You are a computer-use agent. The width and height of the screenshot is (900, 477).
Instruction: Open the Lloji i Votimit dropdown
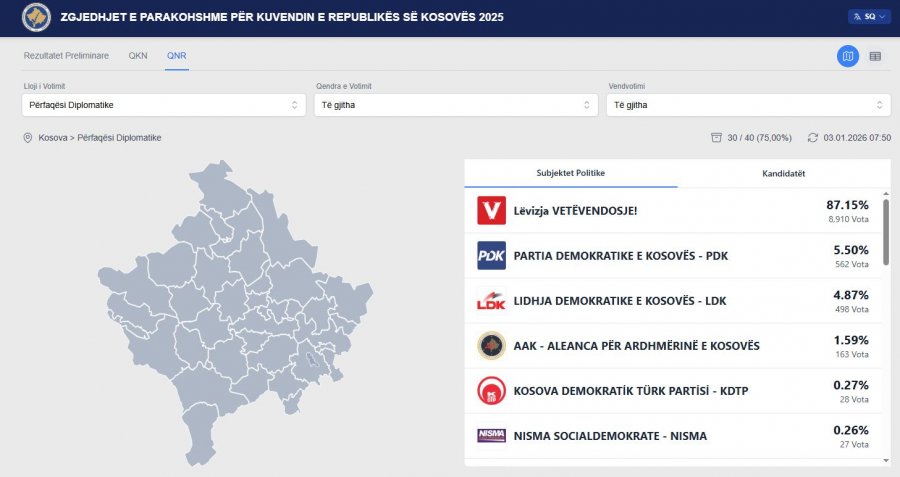coord(163,105)
